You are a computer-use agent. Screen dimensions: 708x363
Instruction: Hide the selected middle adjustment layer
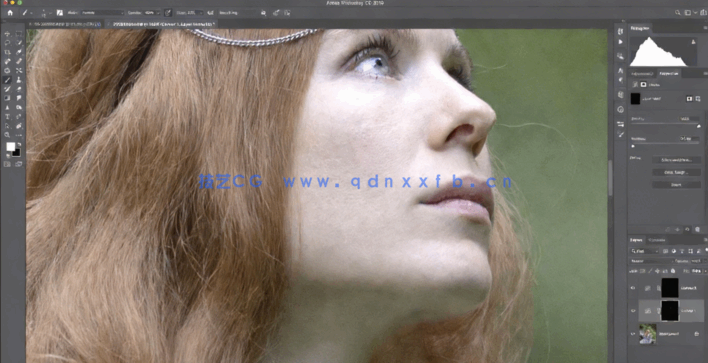633,311
